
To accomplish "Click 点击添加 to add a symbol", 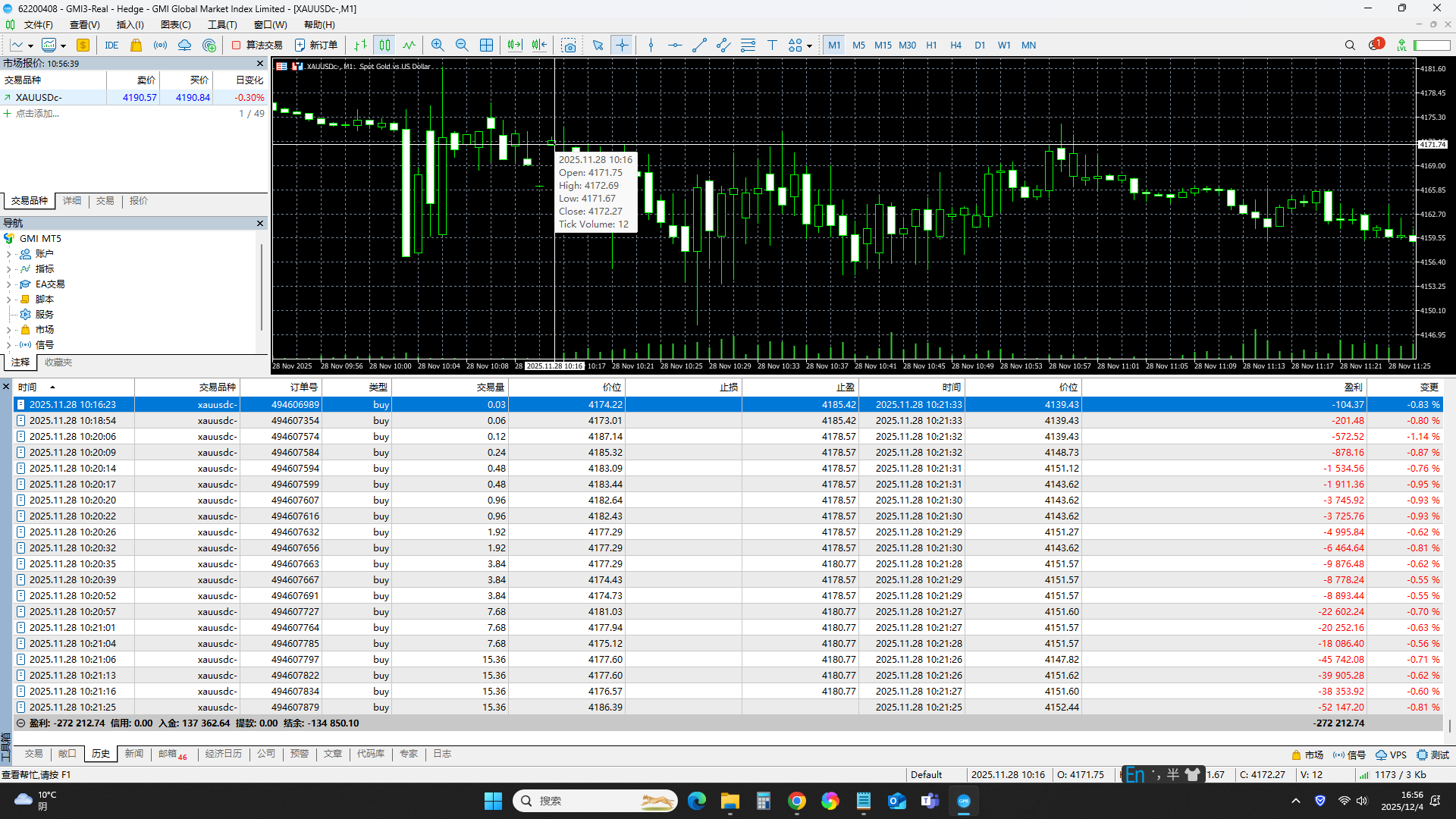I will click(x=37, y=114).
